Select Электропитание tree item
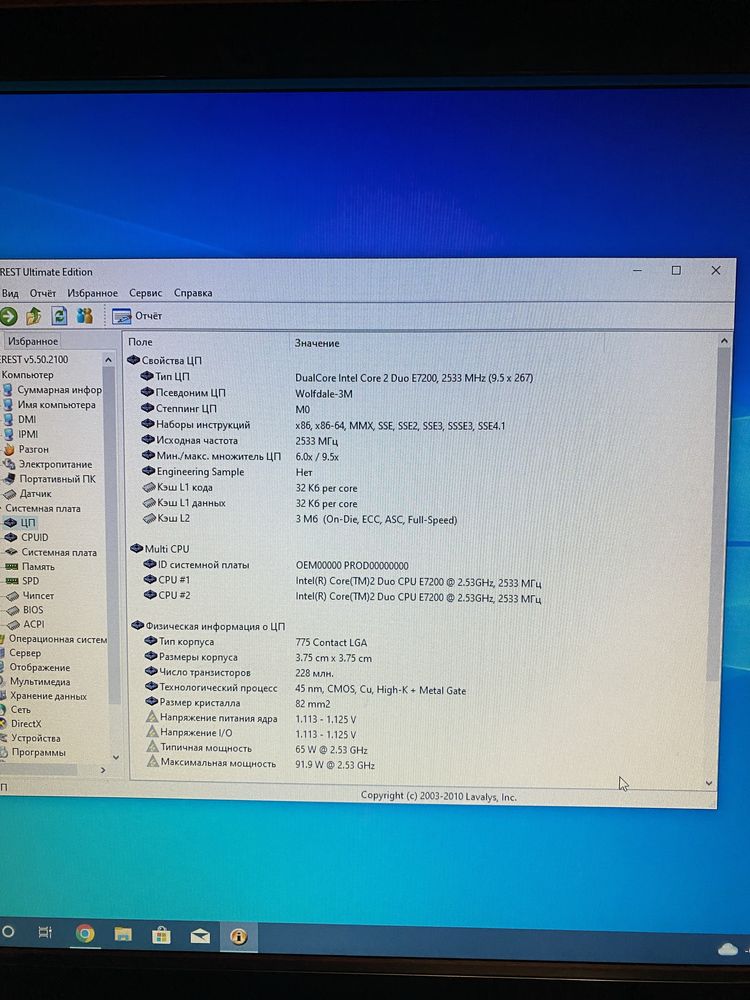Image resolution: width=750 pixels, height=1000 pixels. coord(48,464)
